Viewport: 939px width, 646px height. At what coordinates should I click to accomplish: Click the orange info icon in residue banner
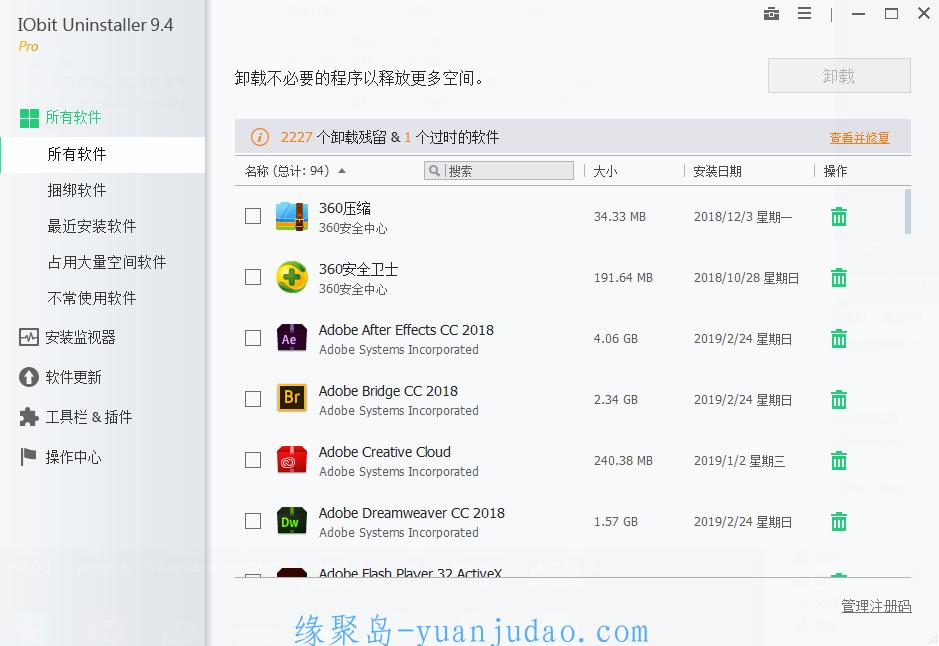[259, 137]
